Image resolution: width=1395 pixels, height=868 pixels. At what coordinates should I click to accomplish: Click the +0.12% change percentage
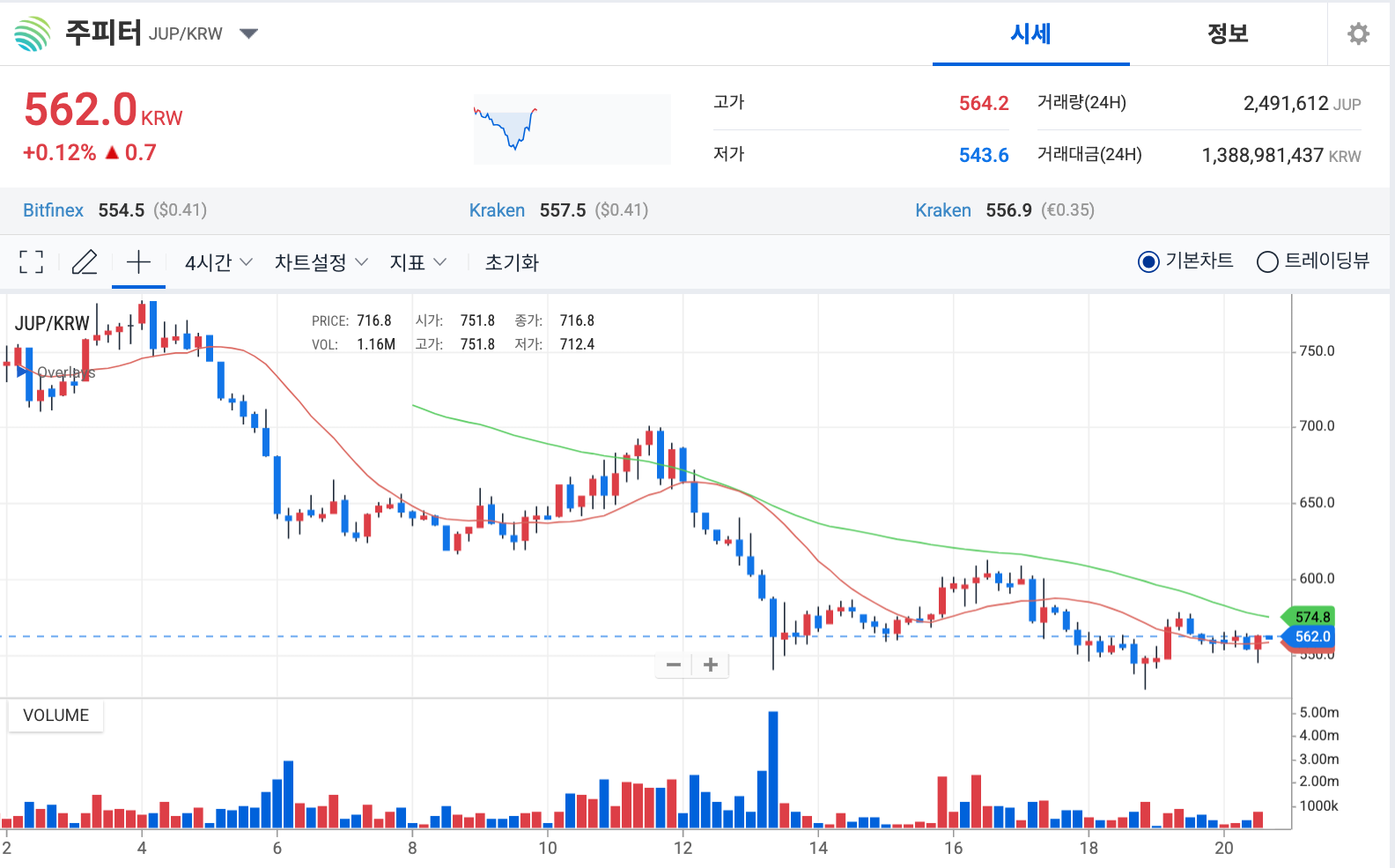pyautogui.click(x=59, y=152)
